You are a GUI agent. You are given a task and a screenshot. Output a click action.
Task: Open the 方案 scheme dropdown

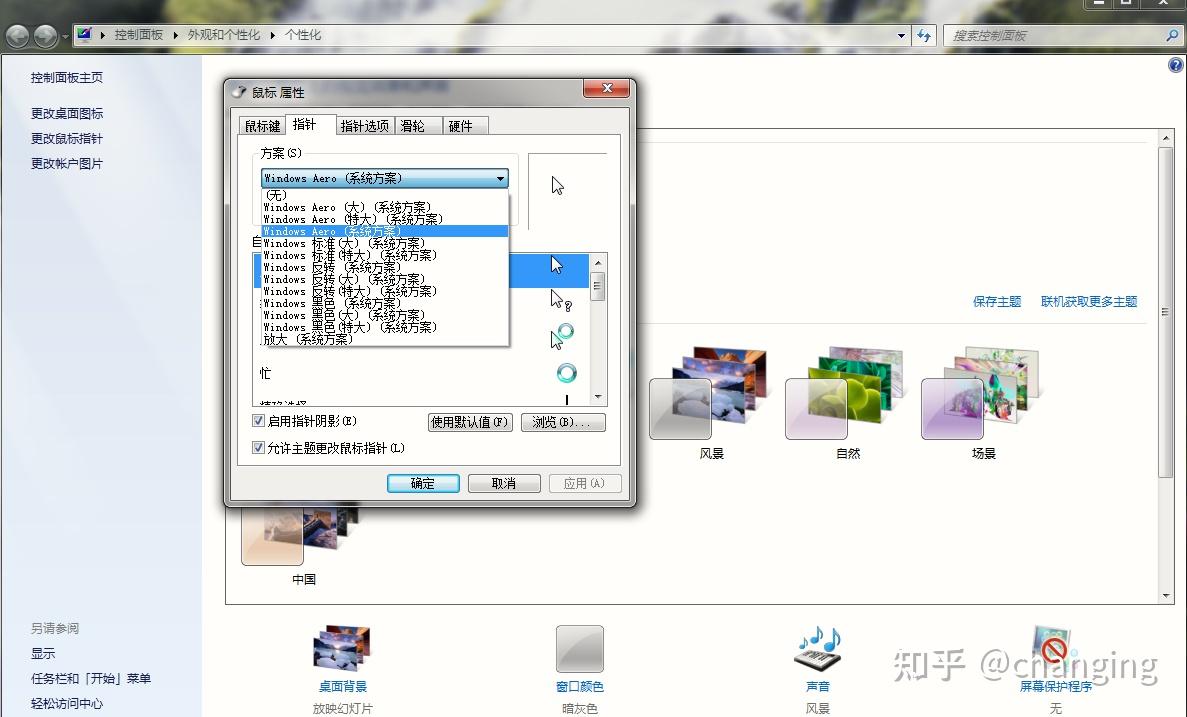pos(501,178)
